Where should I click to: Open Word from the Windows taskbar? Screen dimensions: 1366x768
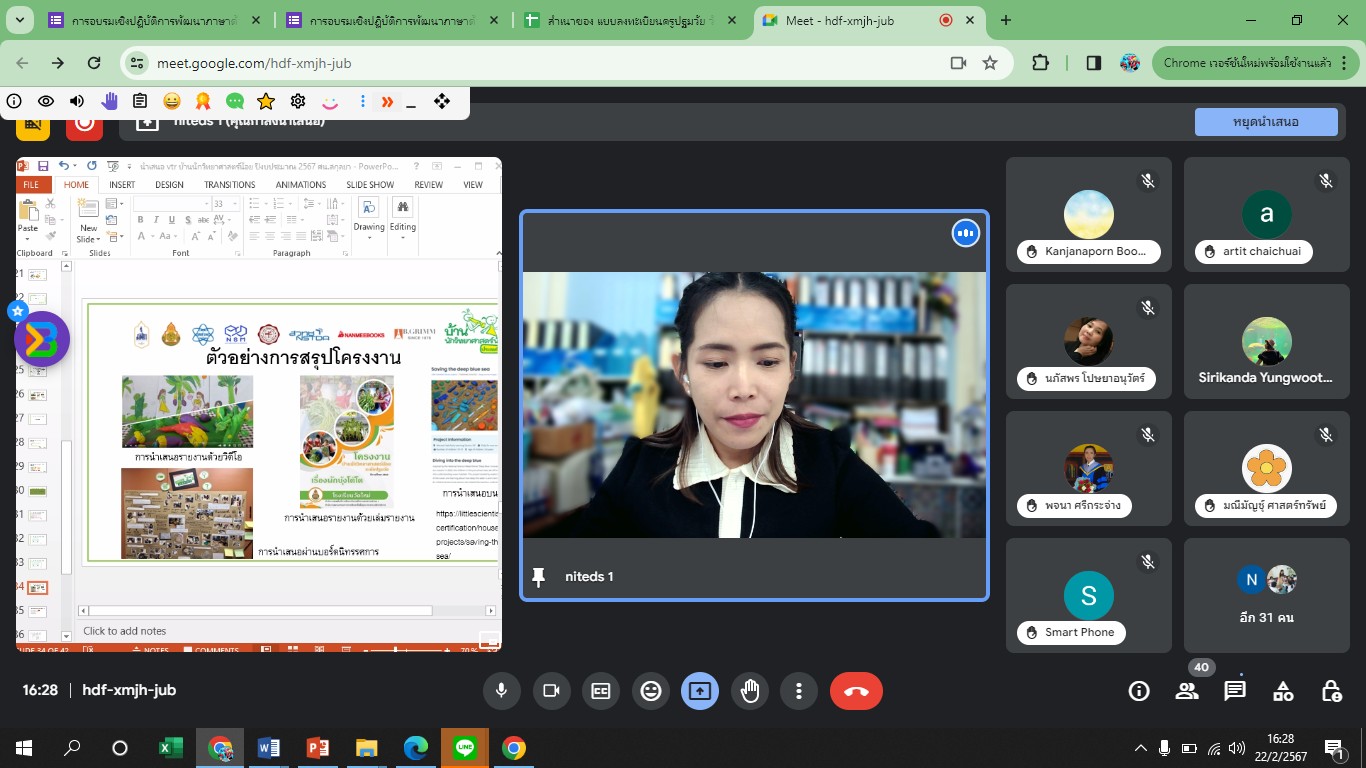pyautogui.click(x=269, y=747)
